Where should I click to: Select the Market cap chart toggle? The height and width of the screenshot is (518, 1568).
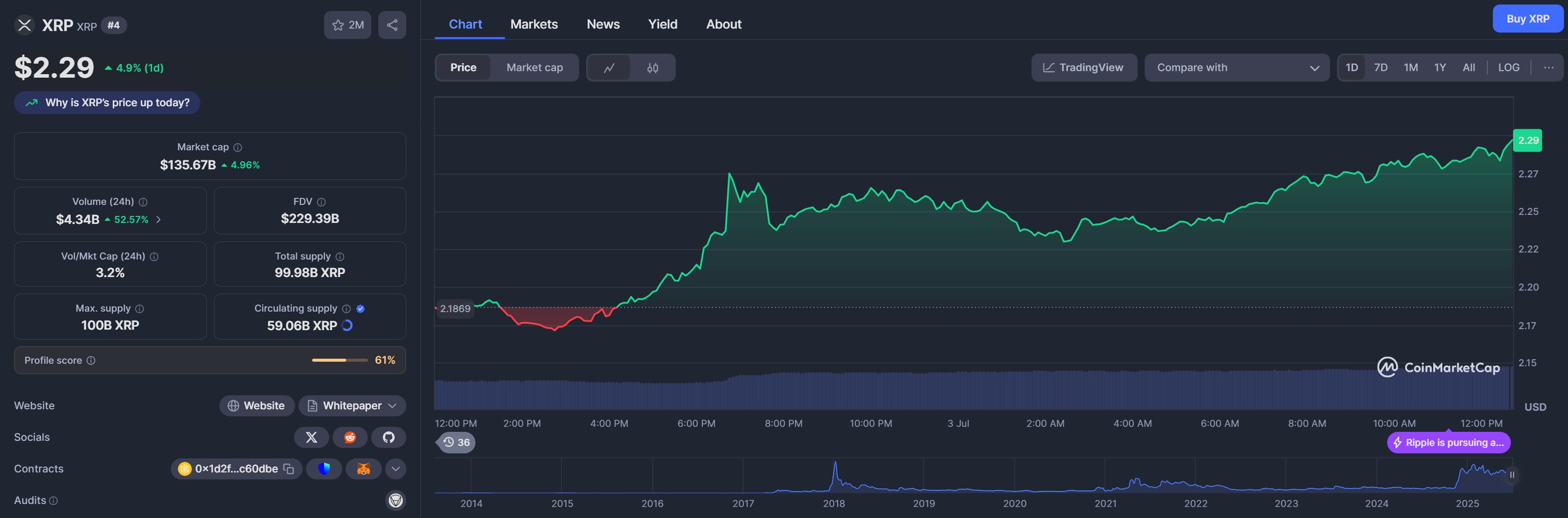click(535, 68)
